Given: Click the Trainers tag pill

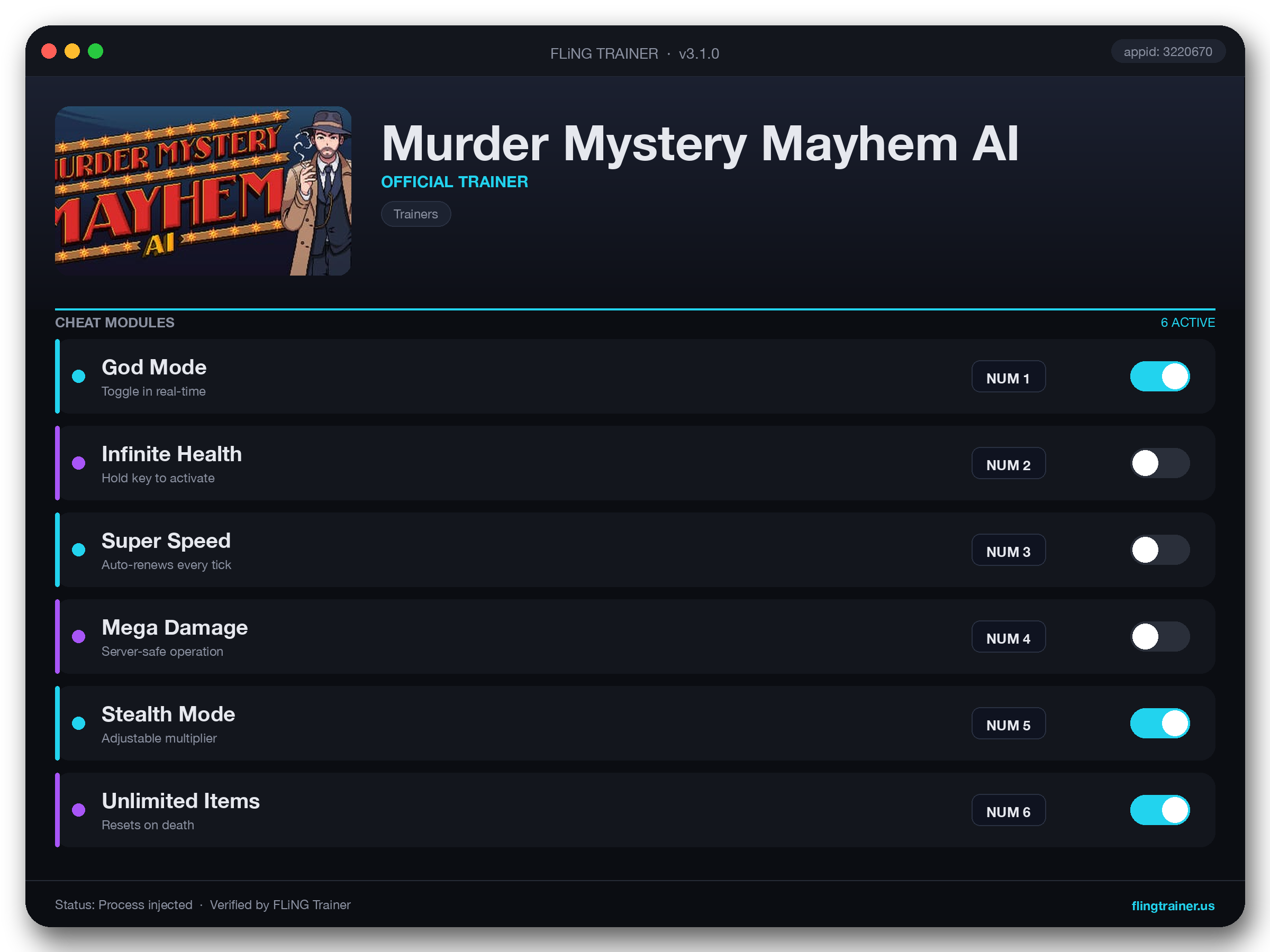Looking at the screenshot, I should (416, 214).
